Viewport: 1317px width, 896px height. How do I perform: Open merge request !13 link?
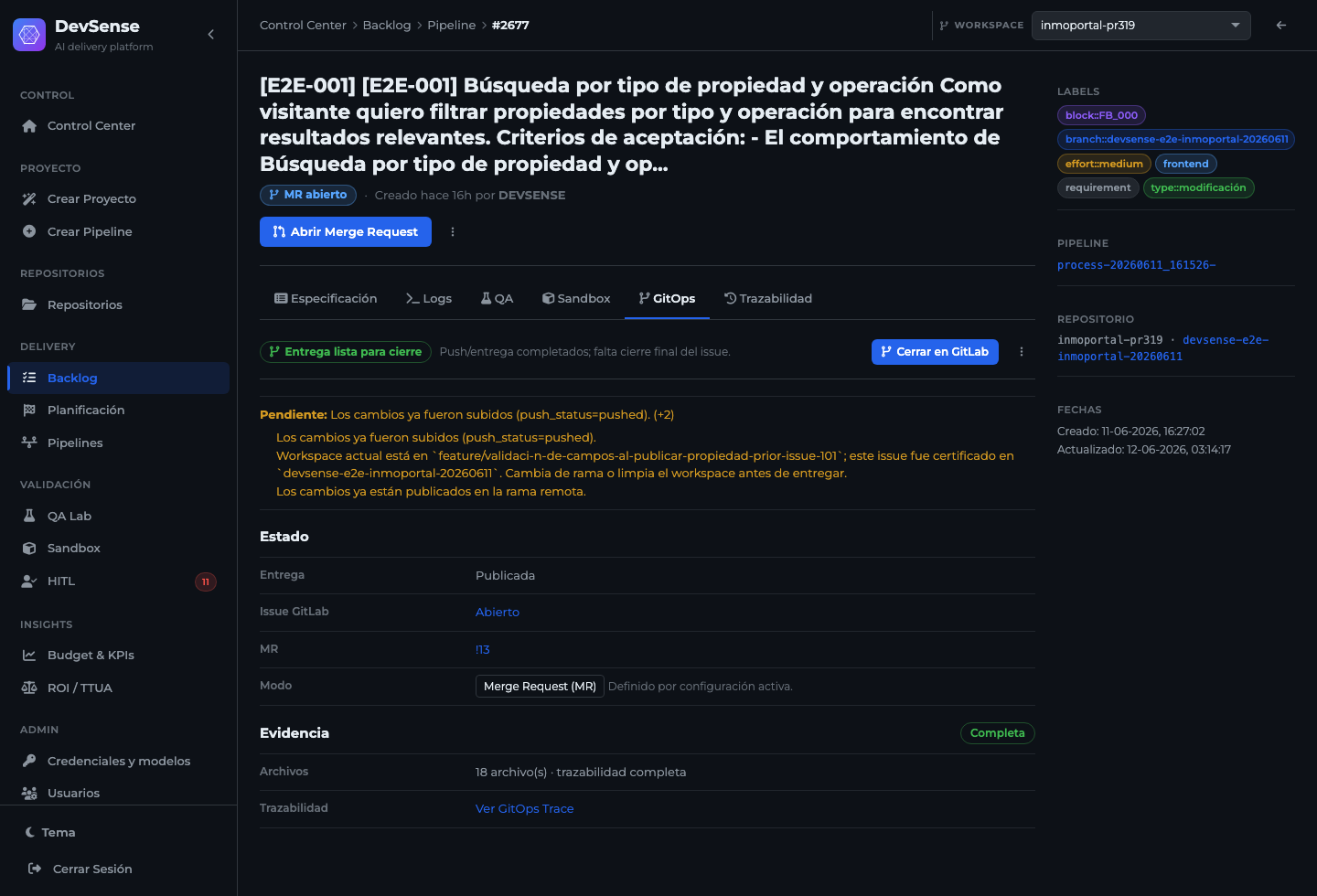coord(483,650)
